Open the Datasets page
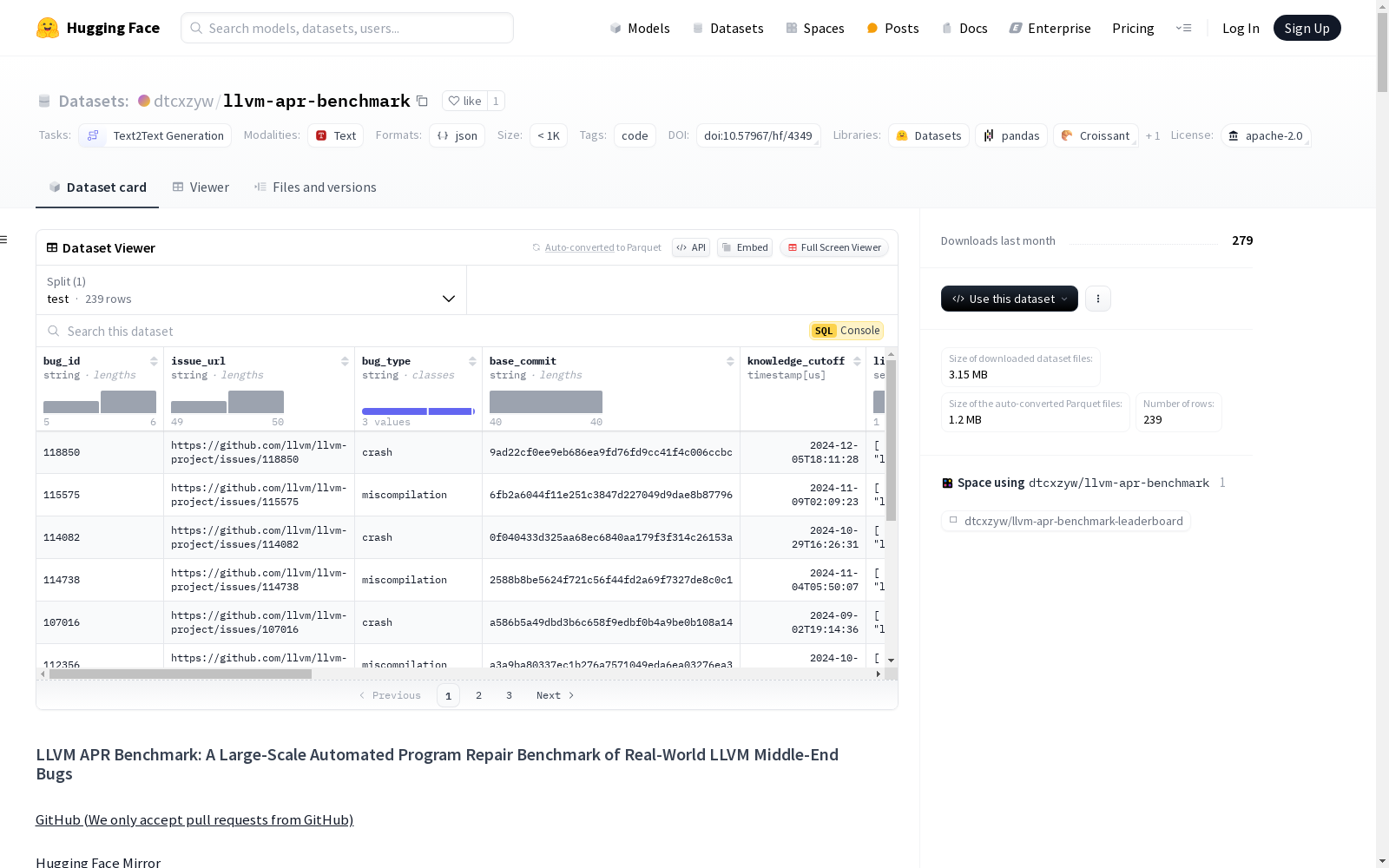 727,28
